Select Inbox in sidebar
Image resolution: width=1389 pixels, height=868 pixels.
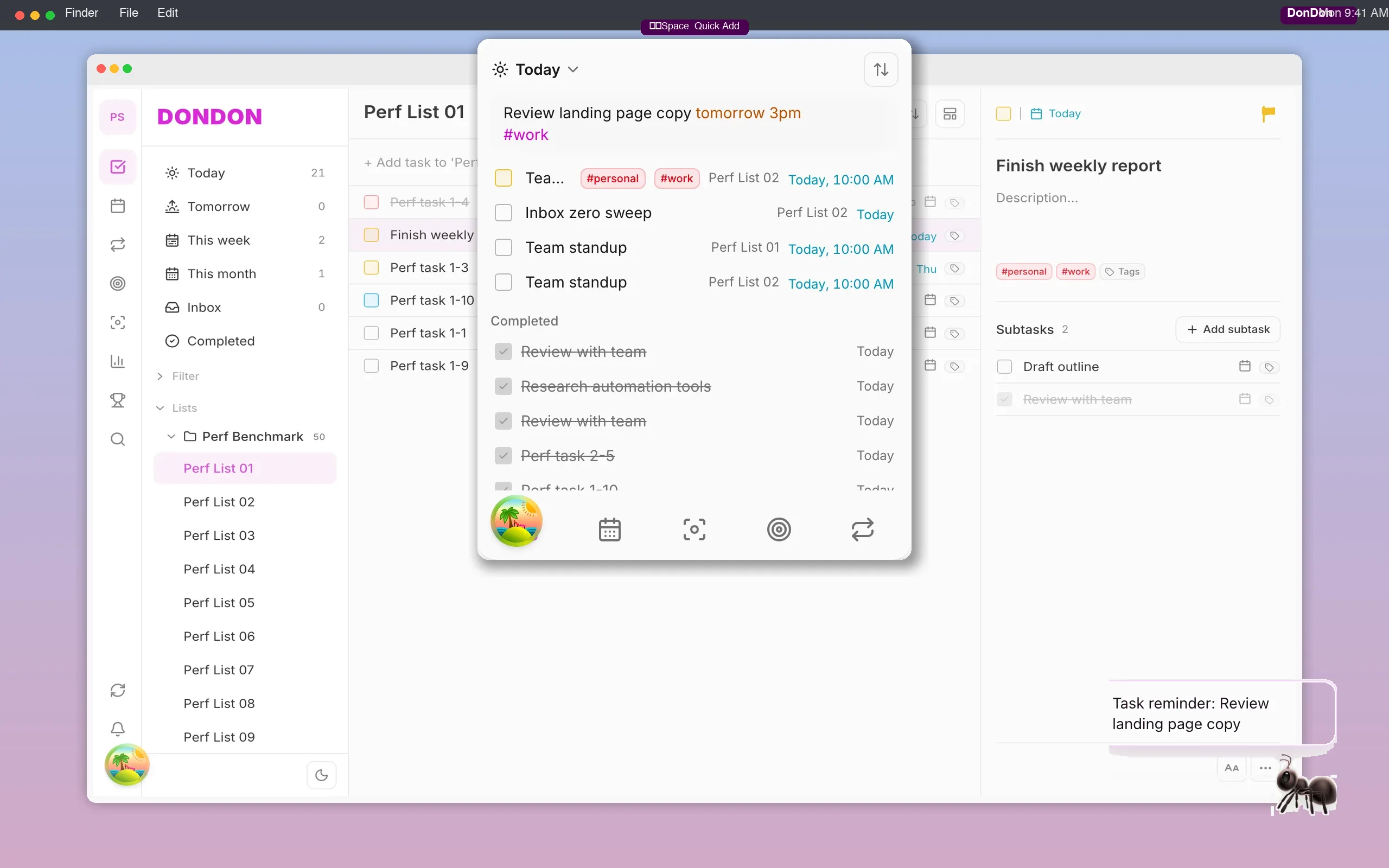click(x=245, y=308)
